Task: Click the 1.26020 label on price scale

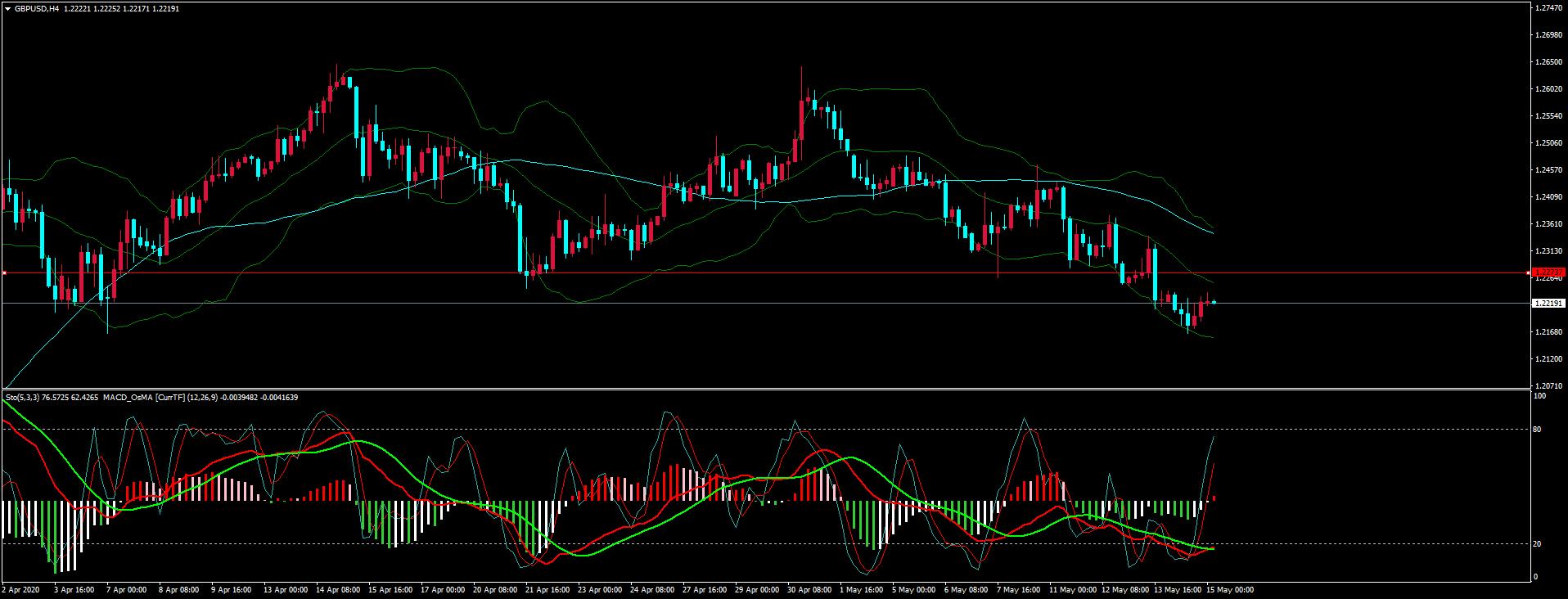Action: [x=1549, y=89]
